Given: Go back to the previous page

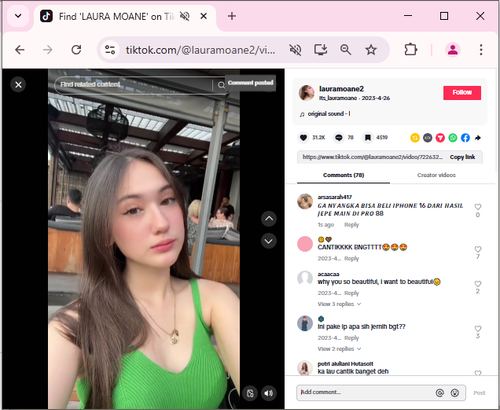Looking at the screenshot, I should tap(20, 50).
